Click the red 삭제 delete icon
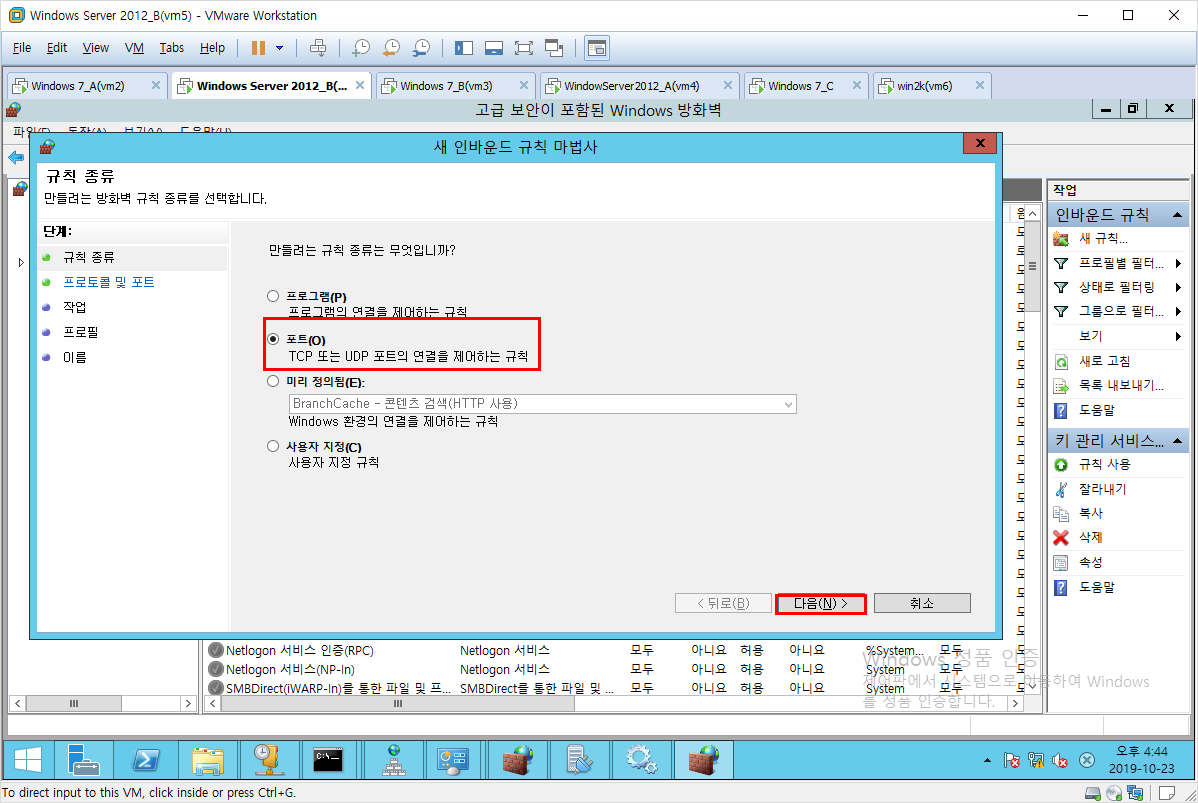Image resolution: width=1198 pixels, height=803 pixels. tap(1061, 538)
